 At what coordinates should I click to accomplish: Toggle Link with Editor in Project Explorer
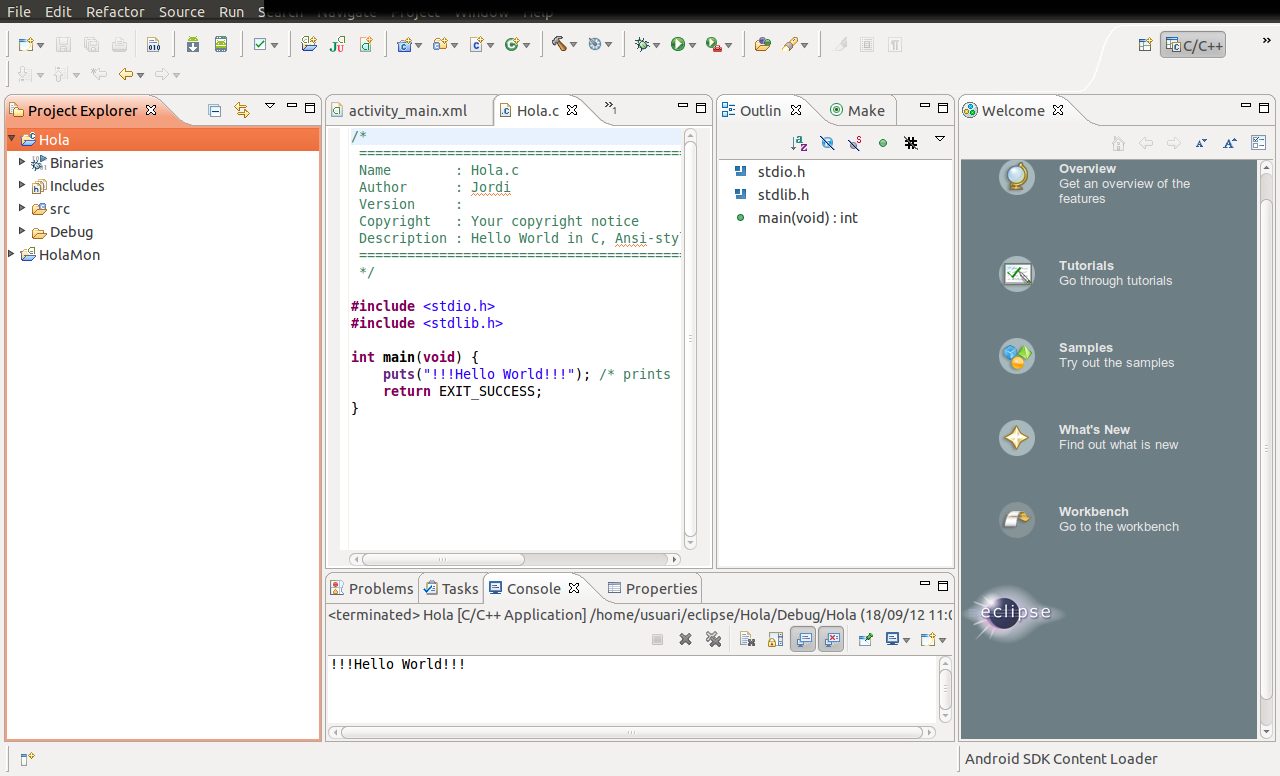[x=241, y=110]
